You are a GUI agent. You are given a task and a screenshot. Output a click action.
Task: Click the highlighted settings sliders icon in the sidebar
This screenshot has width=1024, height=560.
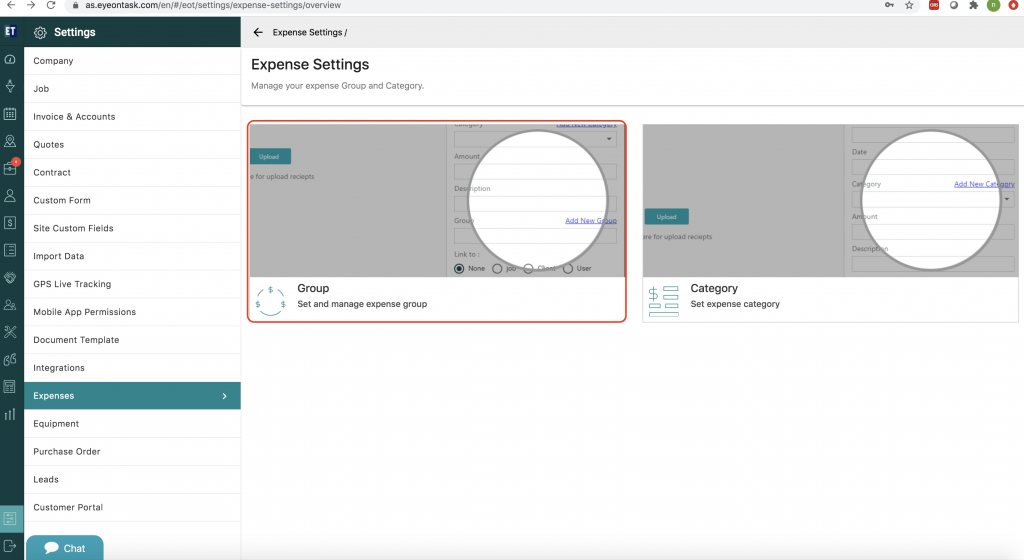[x=10, y=519]
